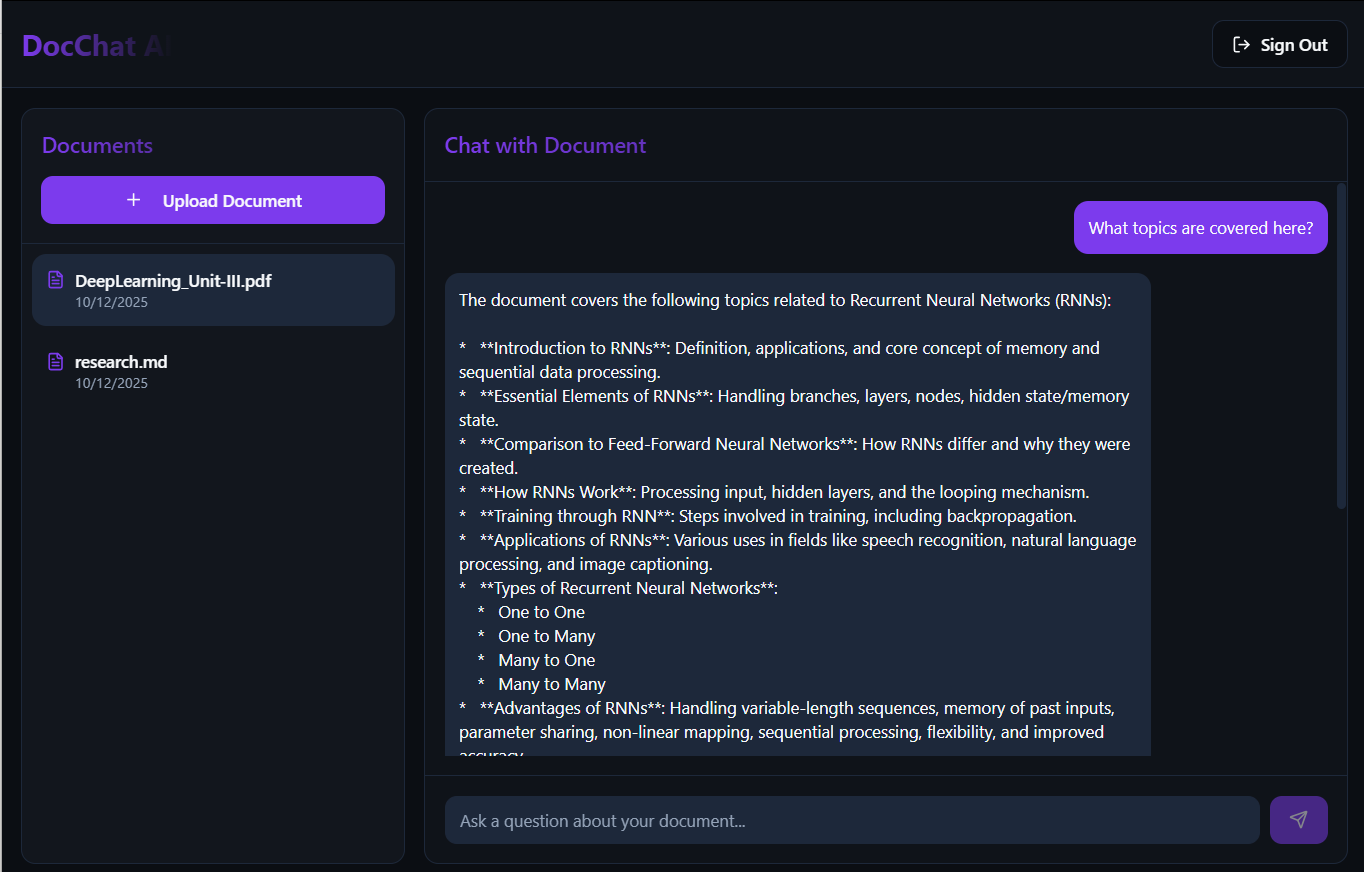Click the 'Essential Elements of RNNs' bullet text

[794, 408]
